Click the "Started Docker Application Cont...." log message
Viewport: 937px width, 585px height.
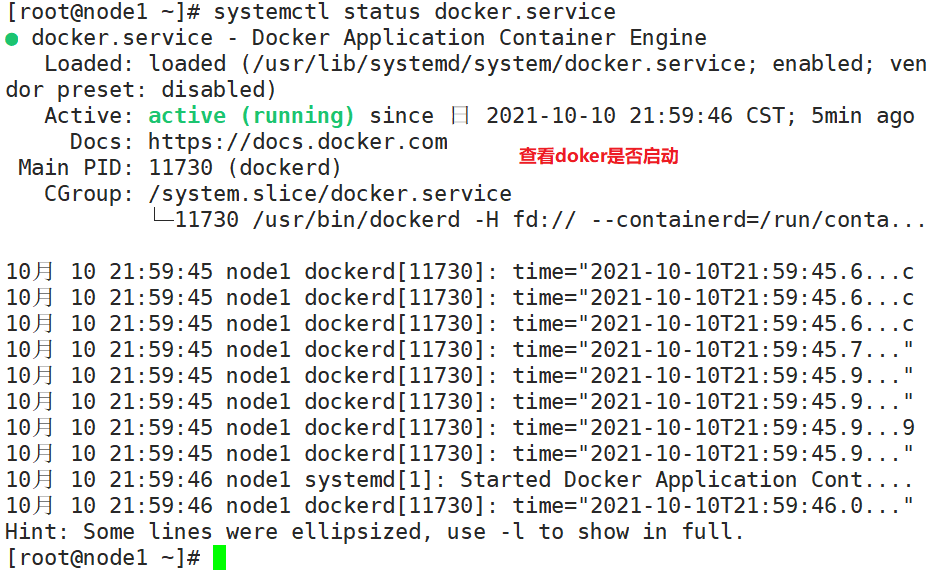point(685,480)
